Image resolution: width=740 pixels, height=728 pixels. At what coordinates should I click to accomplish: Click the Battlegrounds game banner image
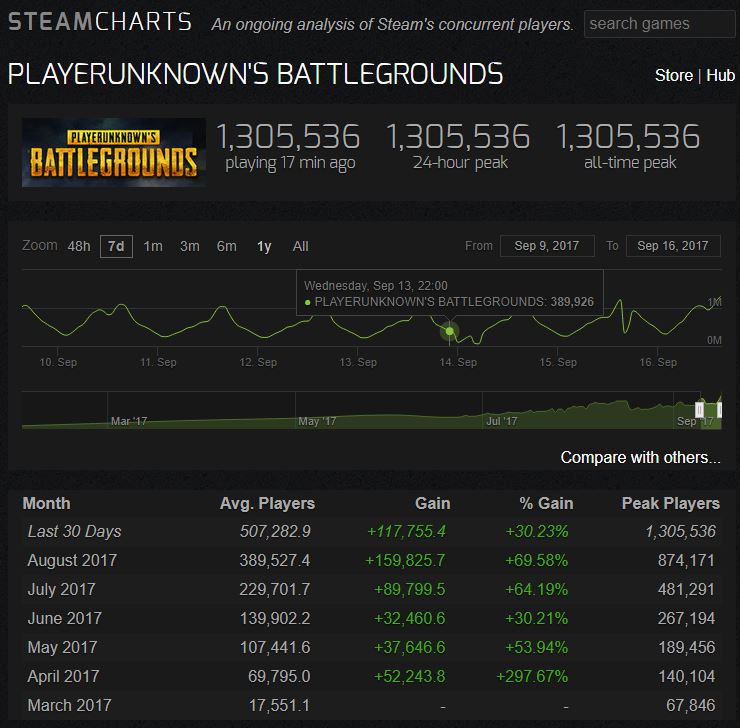[114, 152]
